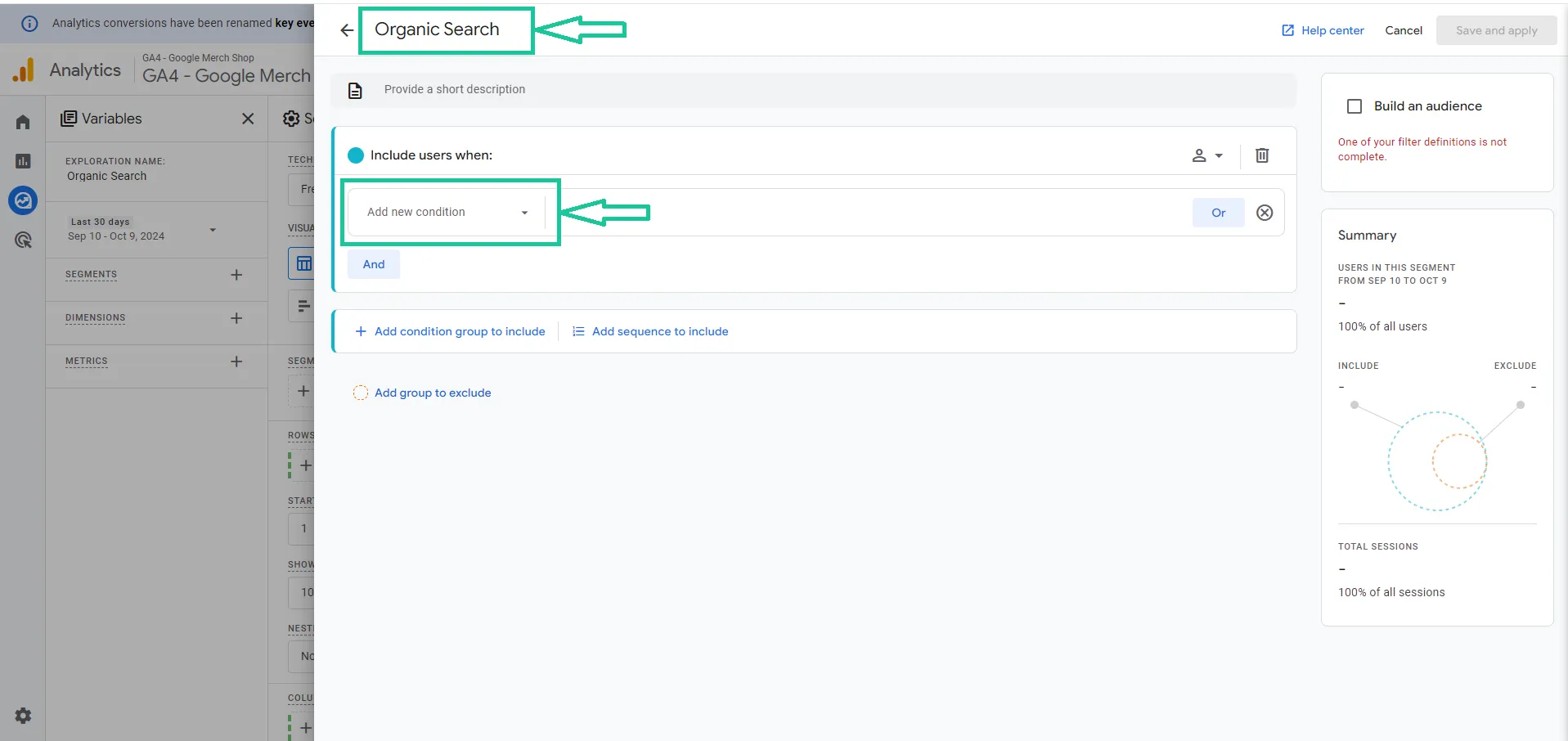The image size is (1568, 741).
Task: Go back with the left arrow icon
Action: (347, 30)
